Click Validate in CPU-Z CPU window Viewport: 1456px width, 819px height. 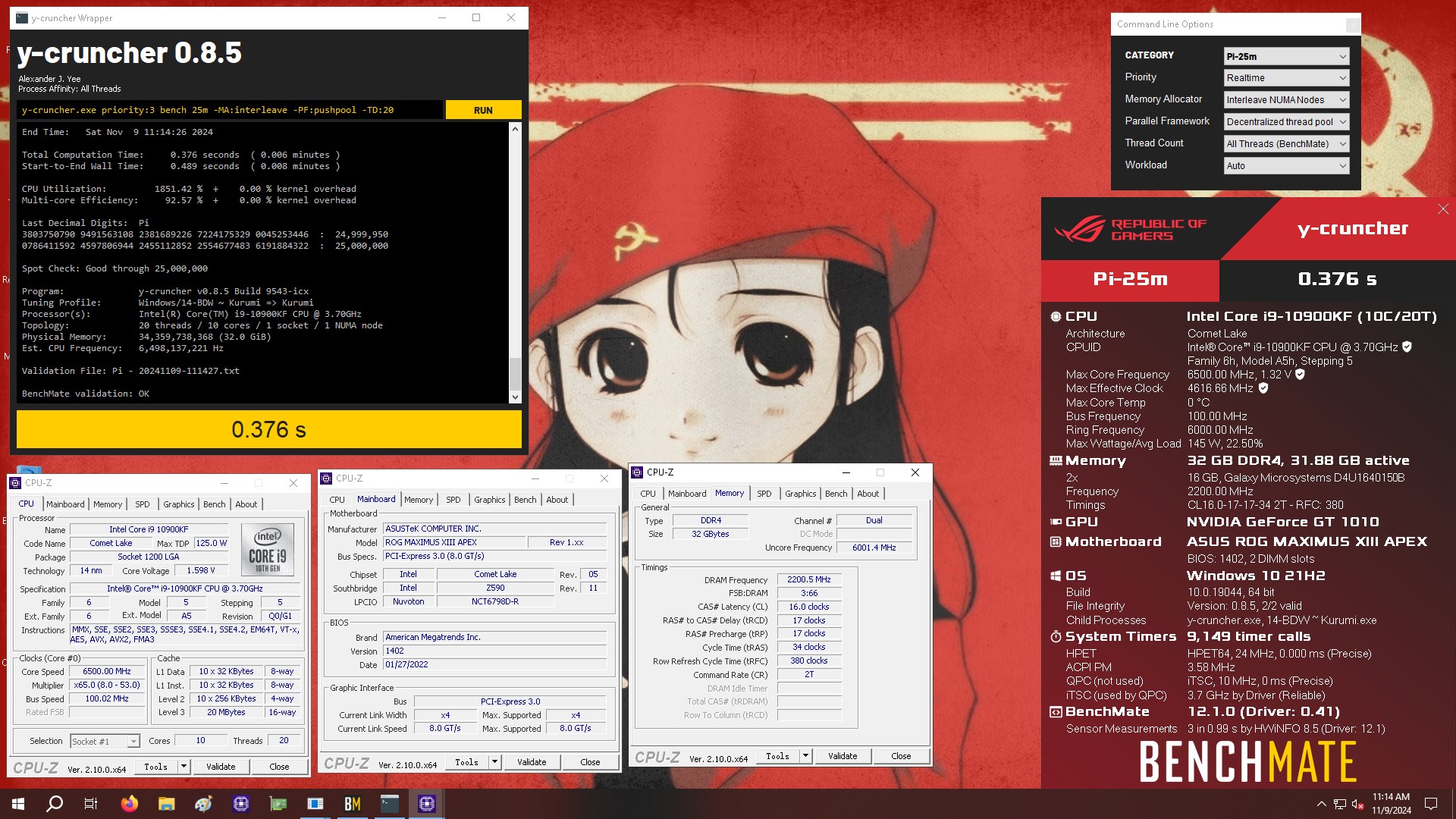pos(221,767)
